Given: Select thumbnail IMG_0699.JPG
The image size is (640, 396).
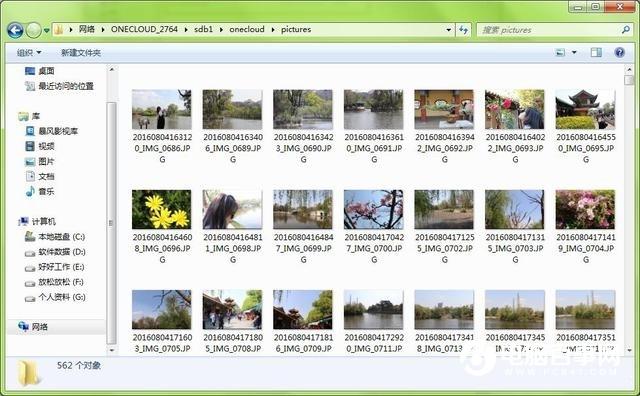Looking at the screenshot, I should [x=303, y=209].
